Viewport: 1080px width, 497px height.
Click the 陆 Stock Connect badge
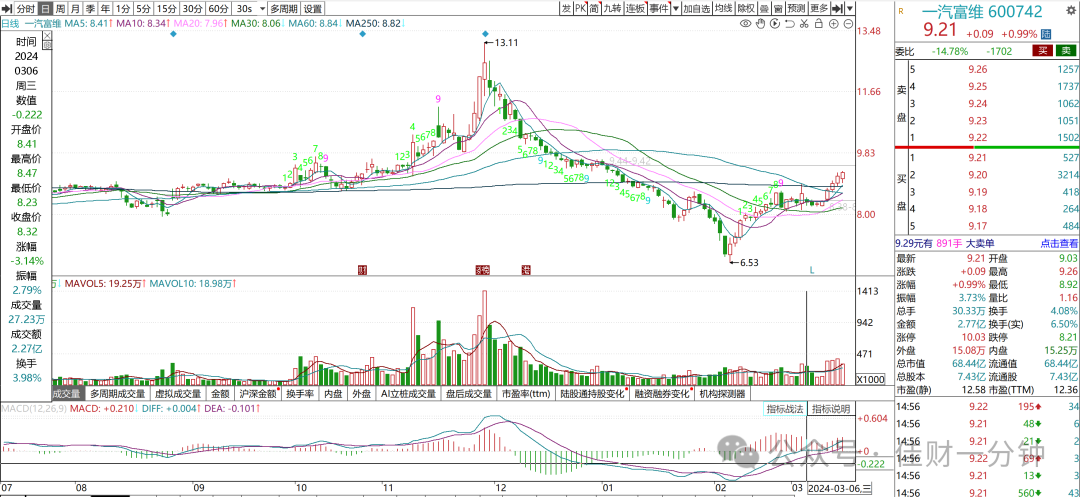(x=1046, y=34)
